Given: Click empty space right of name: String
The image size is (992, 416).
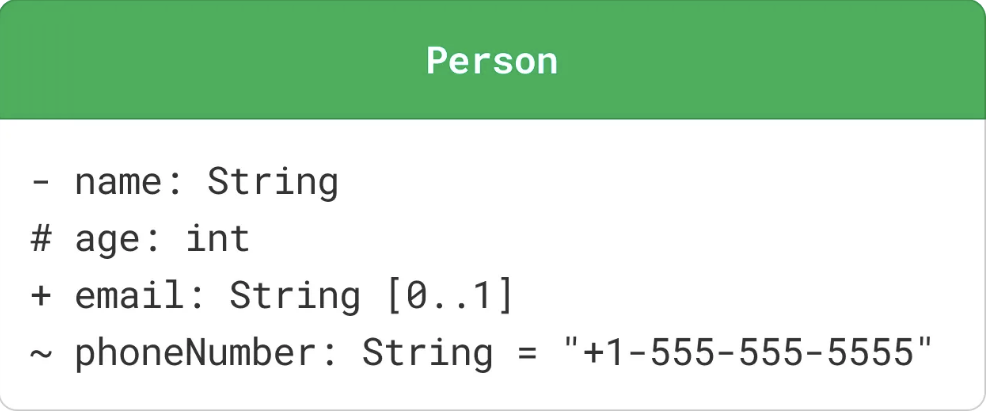Looking at the screenshot, I should click(x=650, y=183).
